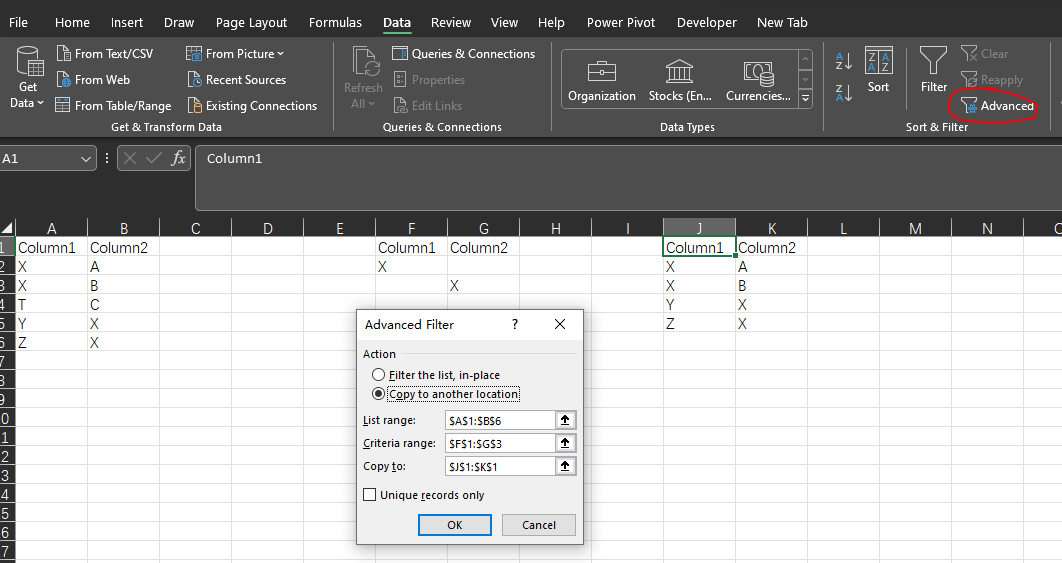This screenshot has width=1062, height=563.
Task: Select 'Filter the list, in-place' option
Action: pos(378,375)
